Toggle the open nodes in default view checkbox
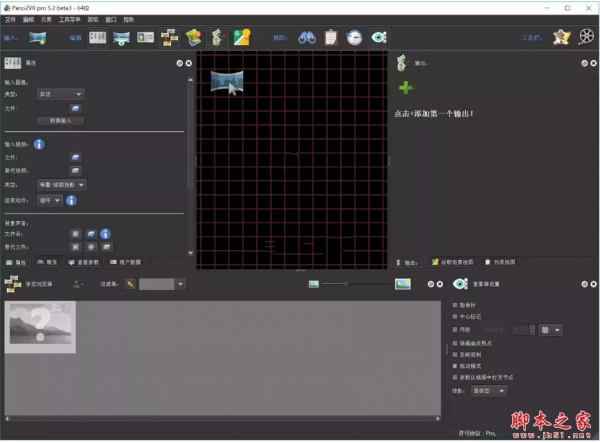The width and height of the screenshot is (600, 443). pyautogui.click(x=455, y=378)
